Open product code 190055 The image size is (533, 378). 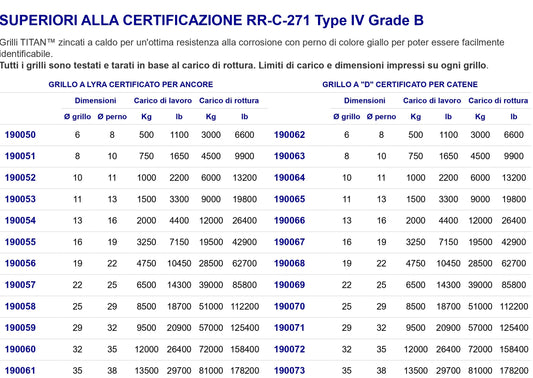pyautogui.click(x=20, y=242)
